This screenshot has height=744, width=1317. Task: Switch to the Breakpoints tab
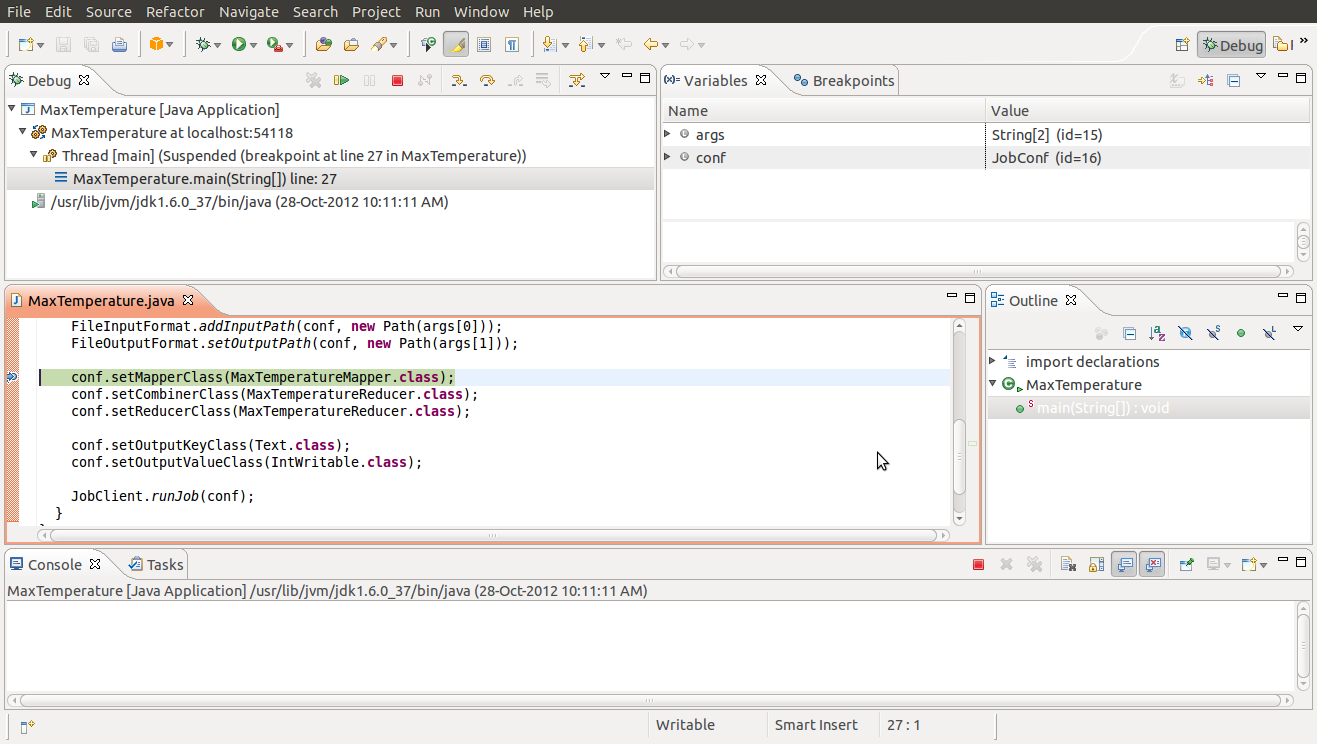(x=843, y=81)
